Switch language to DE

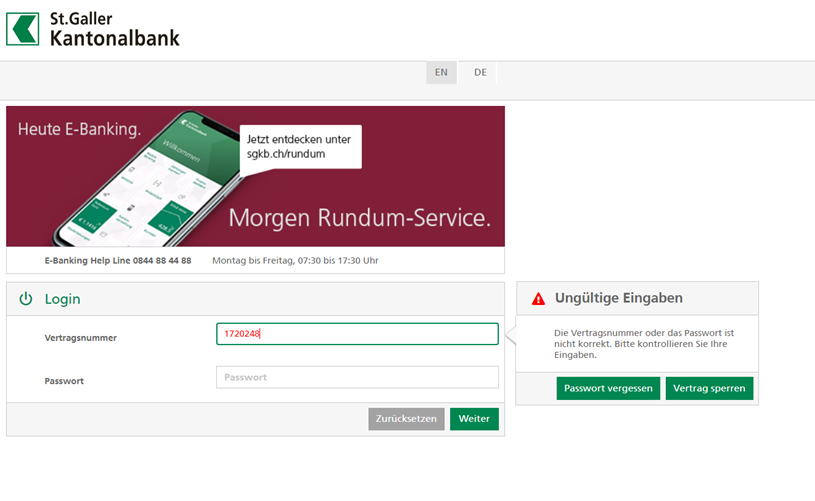click(x=480, y=72)
